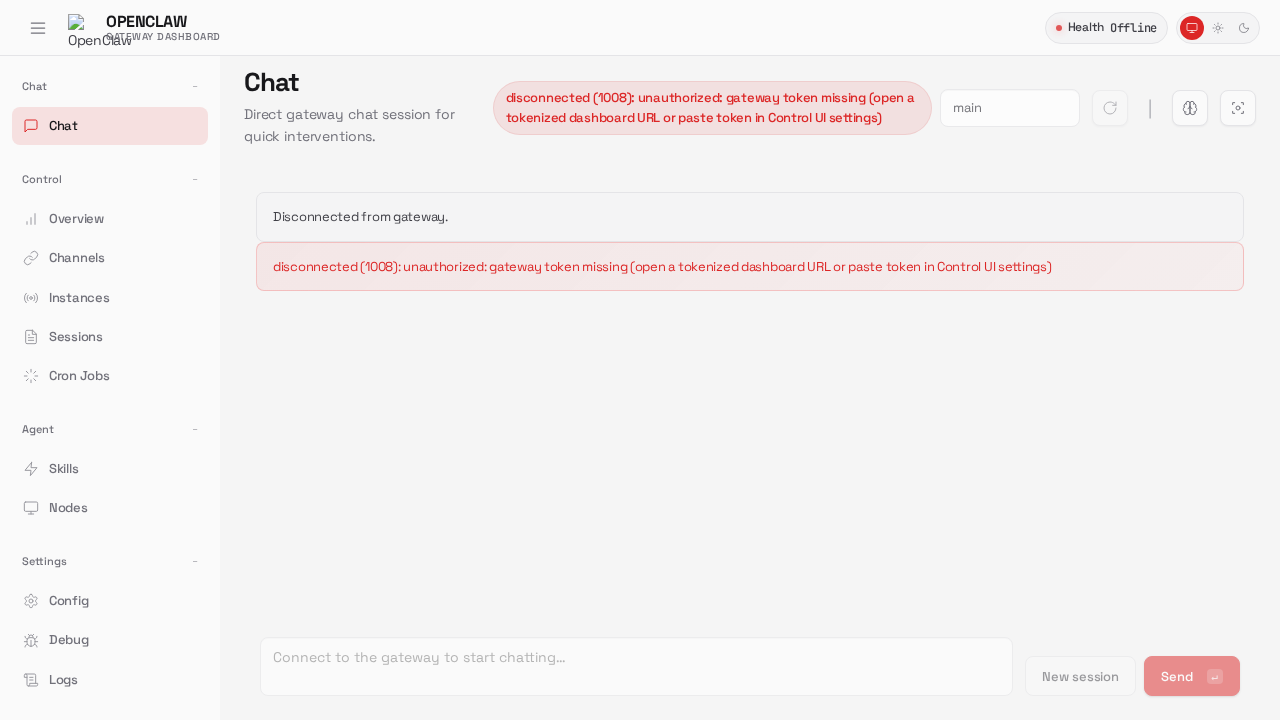1280x720 pixels.
Task: Click the chat message input field
Action: click(636, 666)
